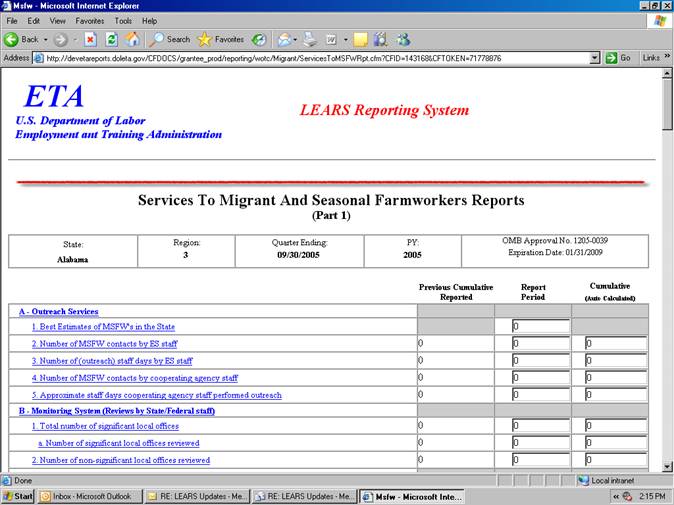This screenshot has width=674, height=505.
Task: Open Favorites star in toolbar
Action: pyautogui.click(x=220, y=39)
